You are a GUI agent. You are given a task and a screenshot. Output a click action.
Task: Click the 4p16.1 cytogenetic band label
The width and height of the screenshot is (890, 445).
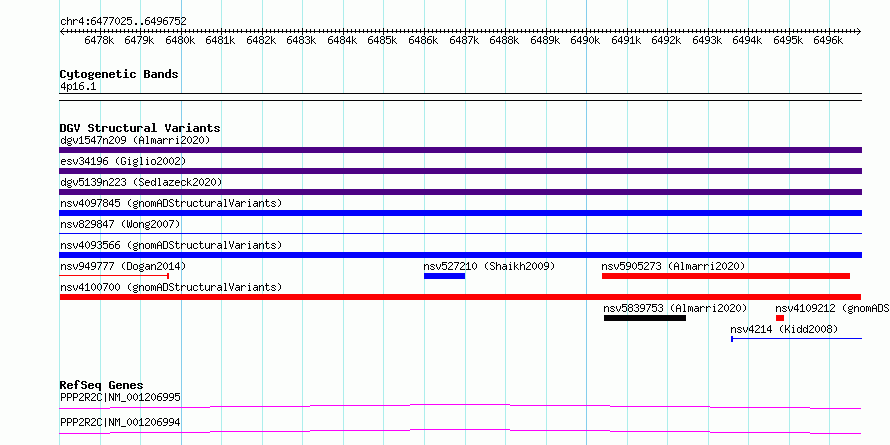pos(78,86)
